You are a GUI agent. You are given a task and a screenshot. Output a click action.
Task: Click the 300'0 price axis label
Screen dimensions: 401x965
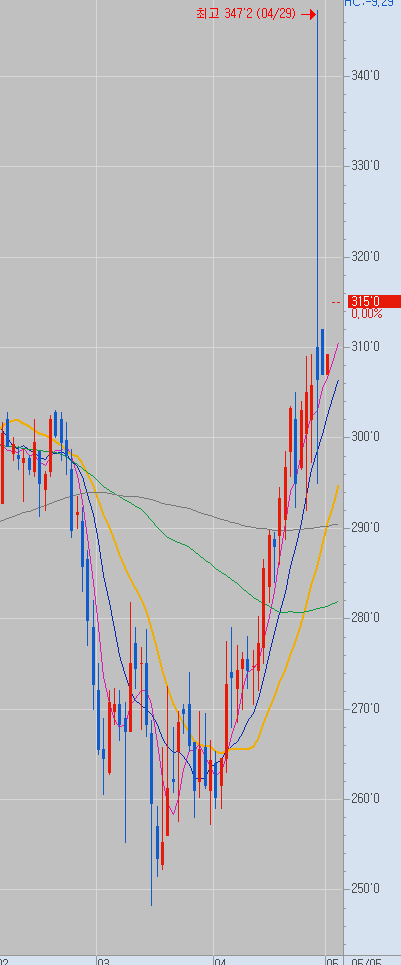tap(367, 437)
